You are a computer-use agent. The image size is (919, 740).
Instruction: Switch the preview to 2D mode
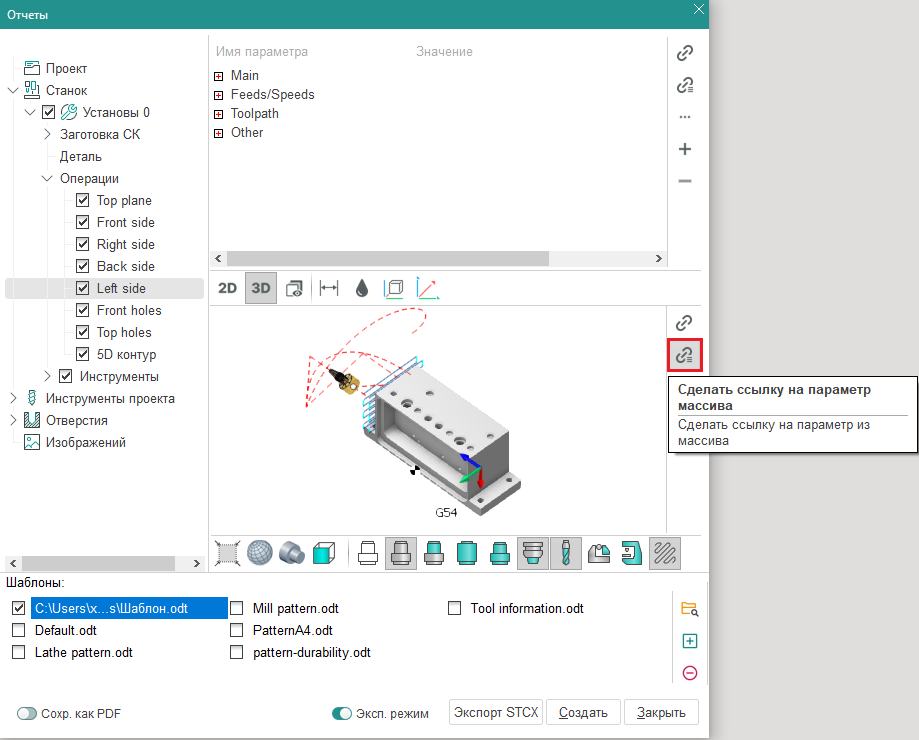(228, 288)
